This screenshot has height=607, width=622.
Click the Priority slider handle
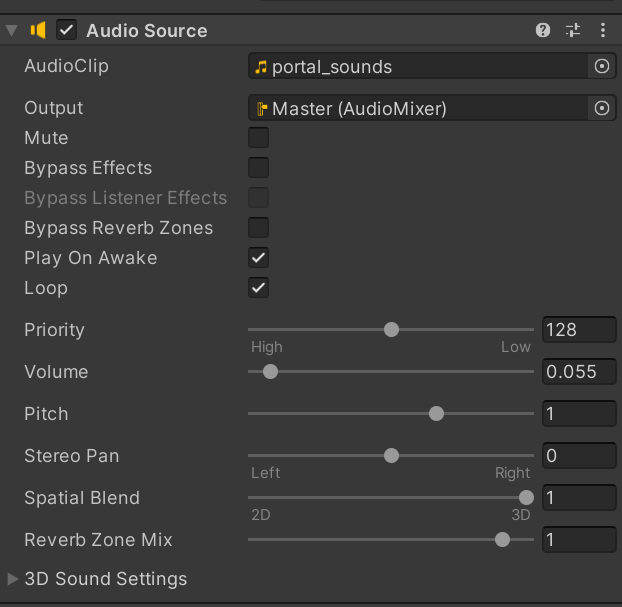coord(391,329)
